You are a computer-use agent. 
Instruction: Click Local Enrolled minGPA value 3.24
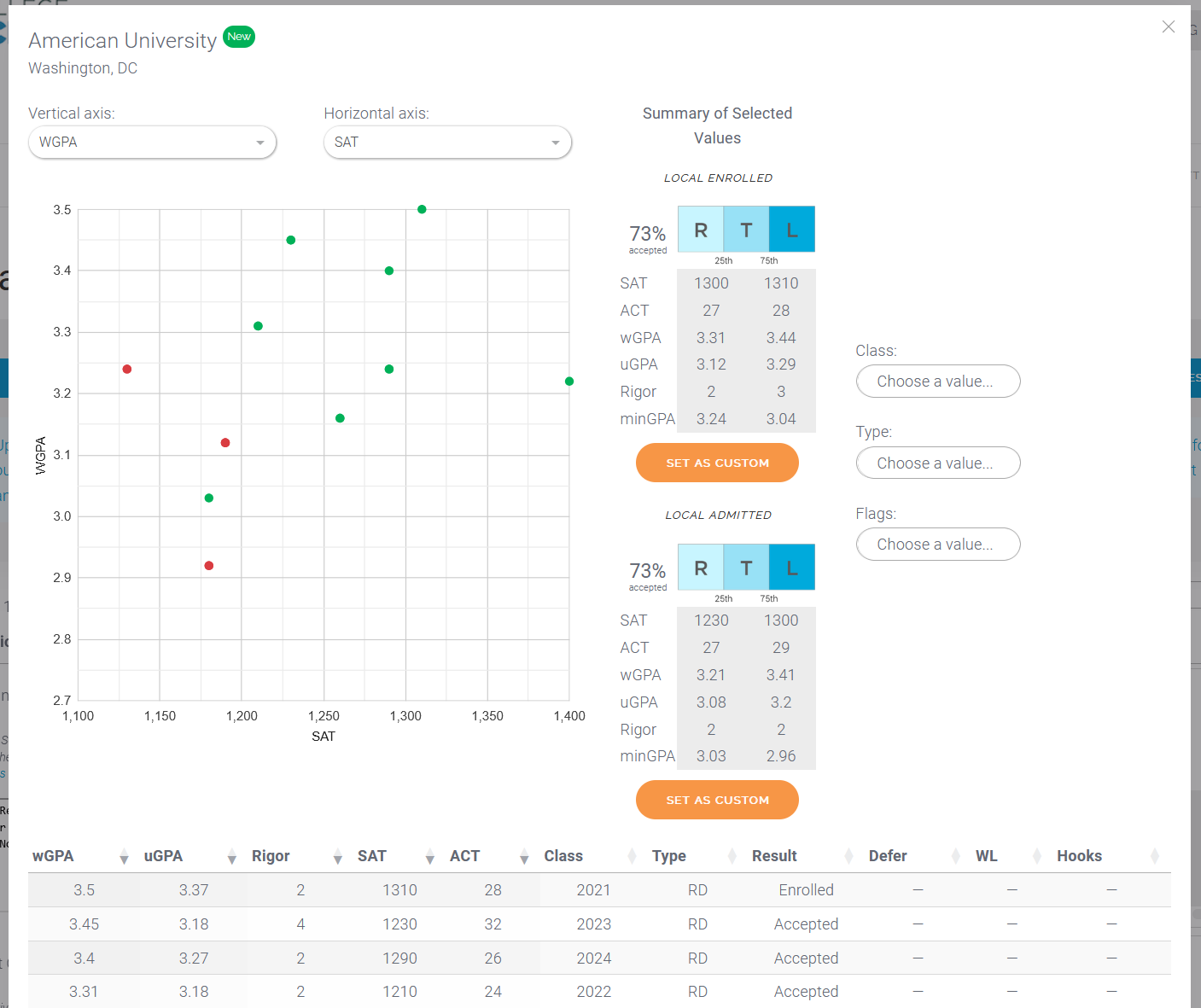[711, 419]
